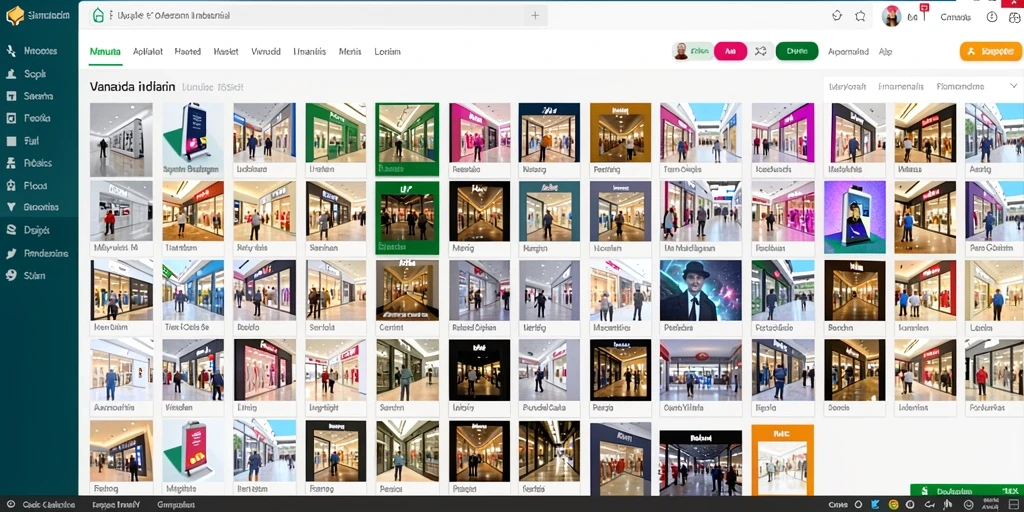Select the Mnuta tab
This screenshot has height=512, width=1024.
pos(105,52)
